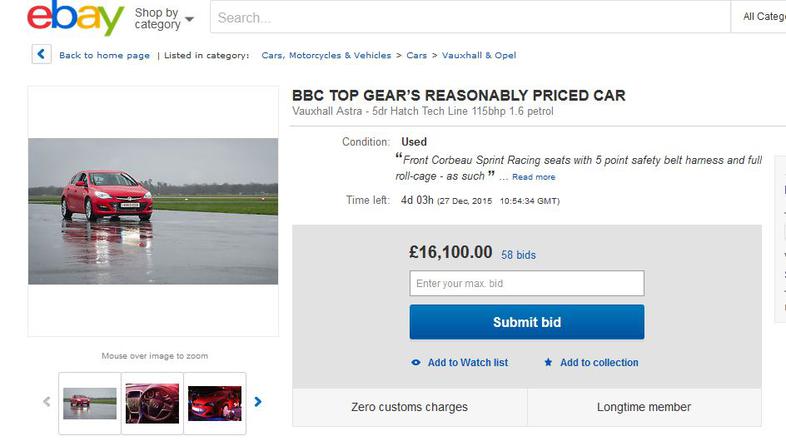
Task: Click the eye icon beside Watch list
Action: tap(416, 363)
